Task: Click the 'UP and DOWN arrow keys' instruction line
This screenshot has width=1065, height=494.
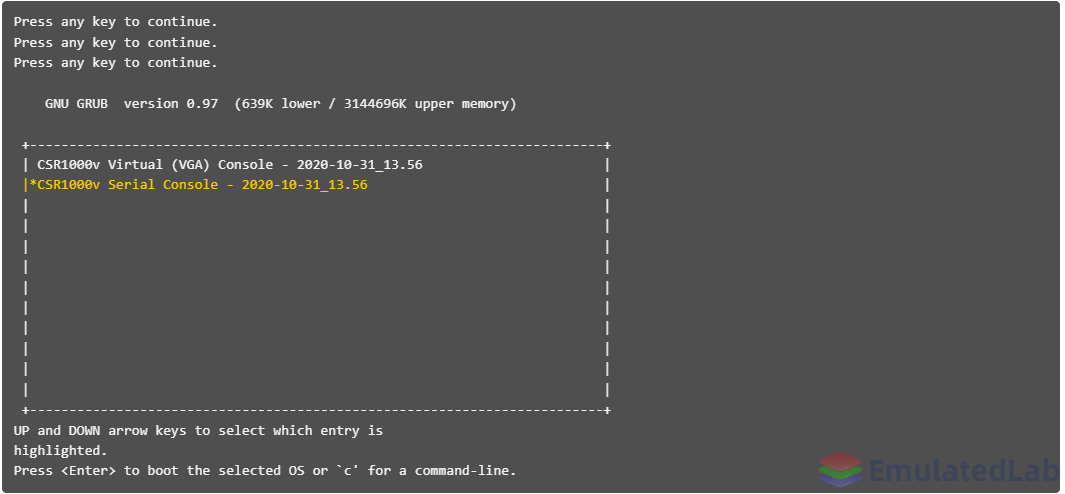Action: click(198, 431)
